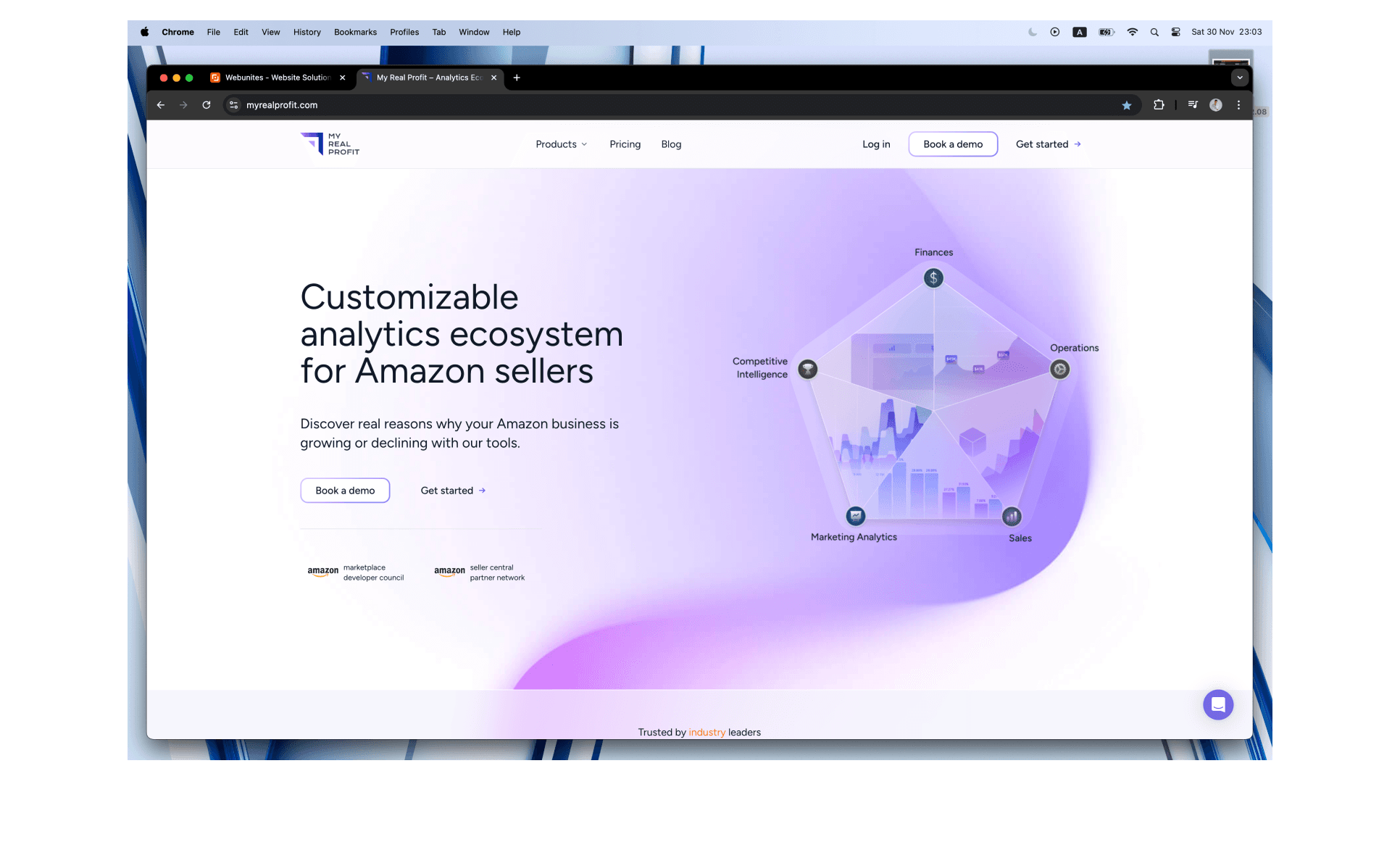Click the Log in button

(x=876, y=144)
